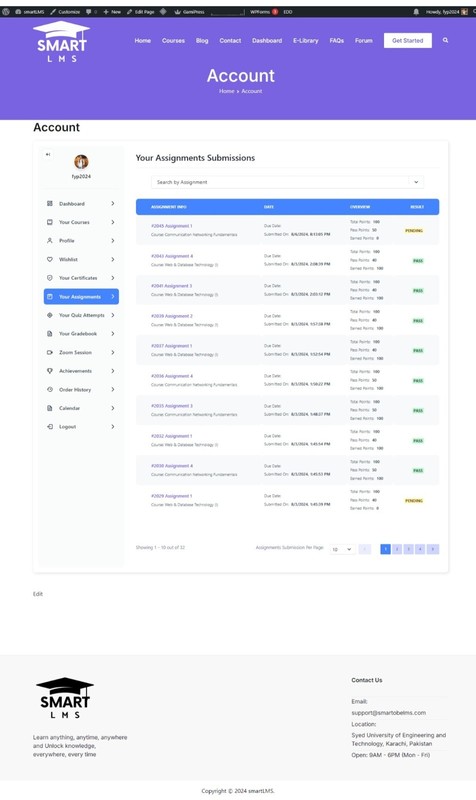Click New in the admin bar

point(112,12)
